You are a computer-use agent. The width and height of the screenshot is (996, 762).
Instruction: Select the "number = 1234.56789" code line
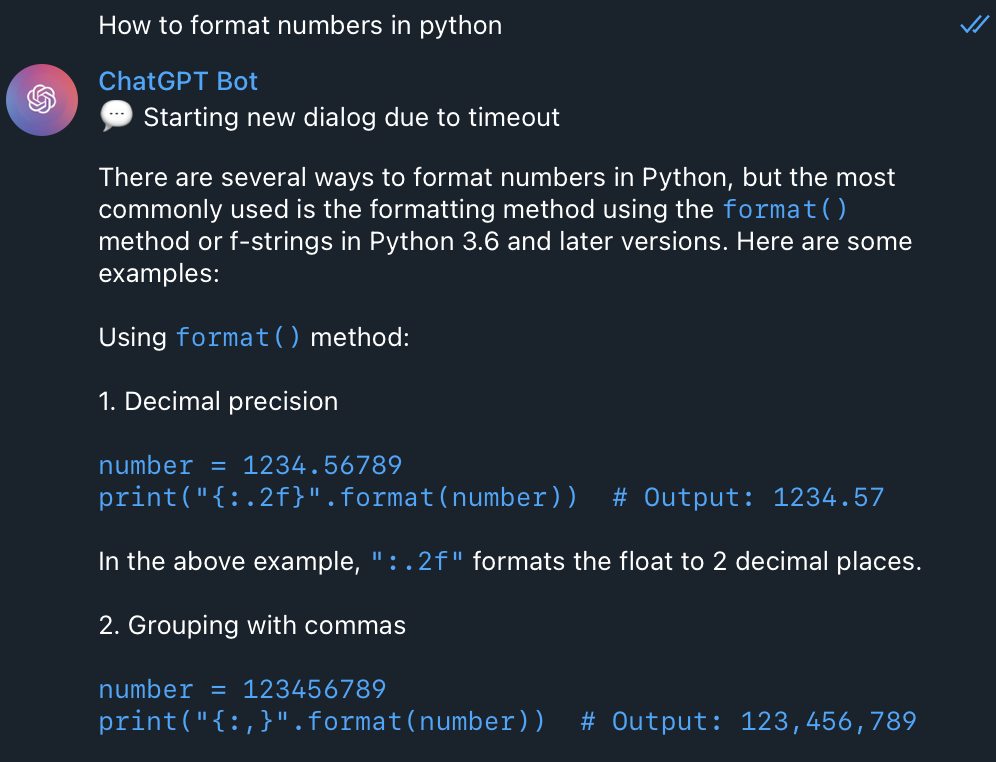[x=250, y=465]
